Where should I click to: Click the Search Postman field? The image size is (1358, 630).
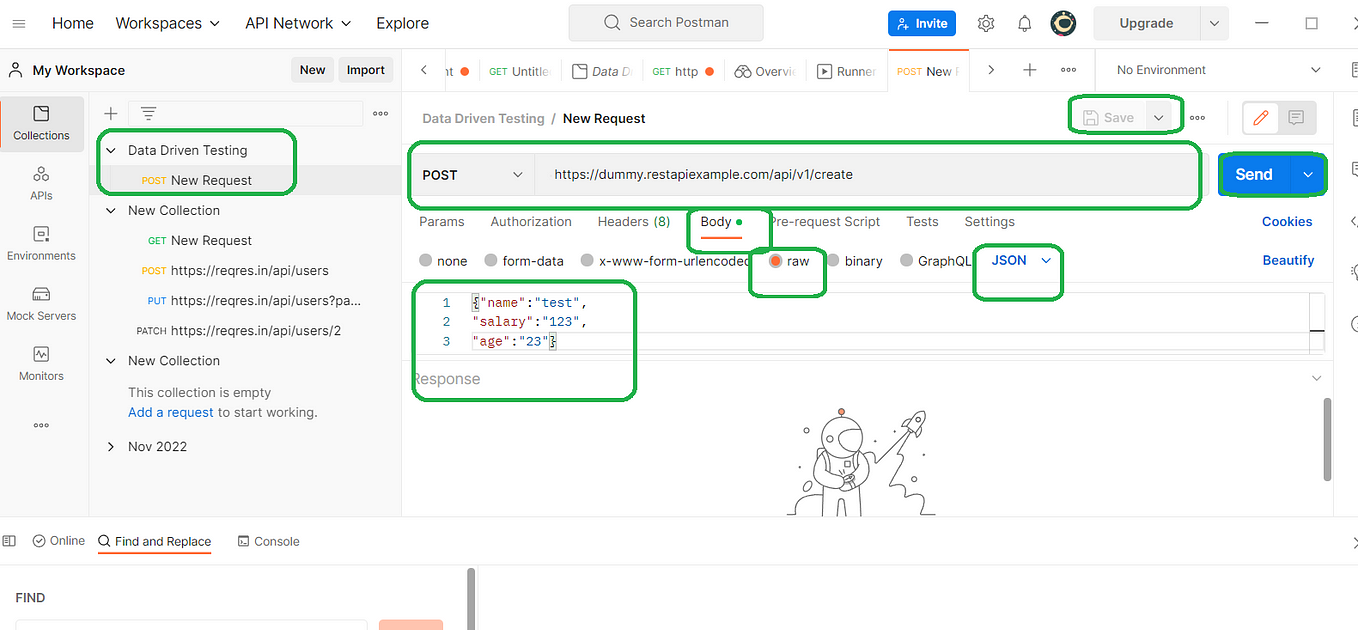click(666, 22)
